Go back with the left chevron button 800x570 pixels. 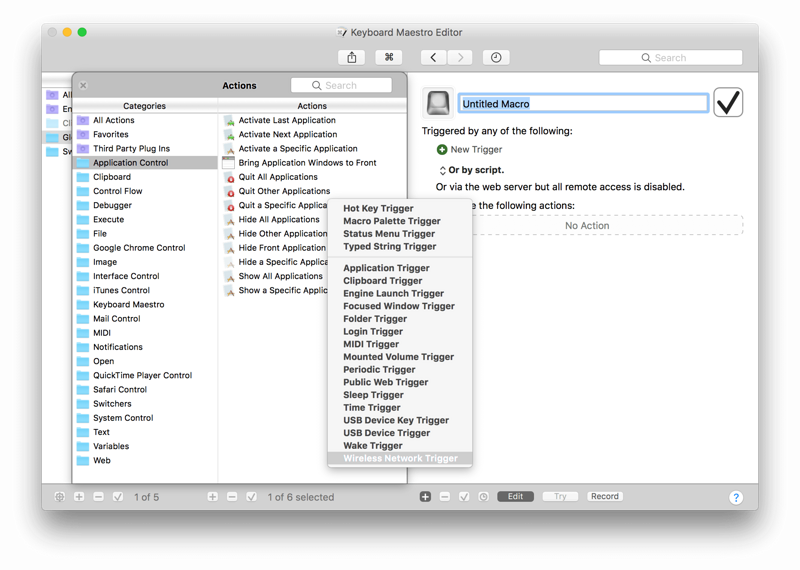pos(434,58)
